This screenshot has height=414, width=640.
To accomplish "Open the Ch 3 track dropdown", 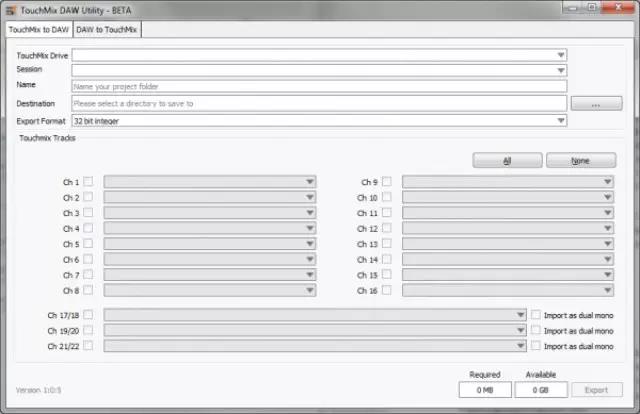I will pyautogui.click(x=210, y=213).
